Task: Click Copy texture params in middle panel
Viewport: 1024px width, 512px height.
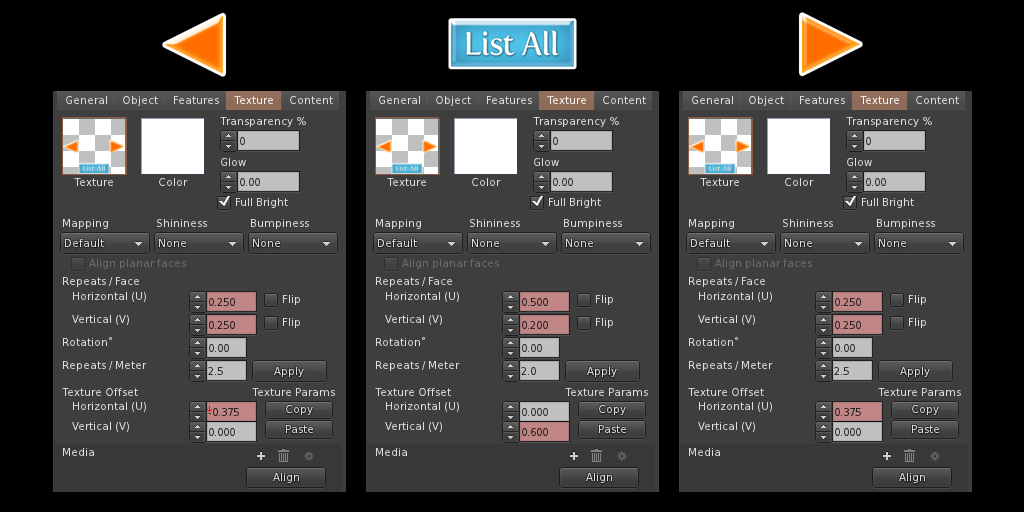Action: point(612,410)
